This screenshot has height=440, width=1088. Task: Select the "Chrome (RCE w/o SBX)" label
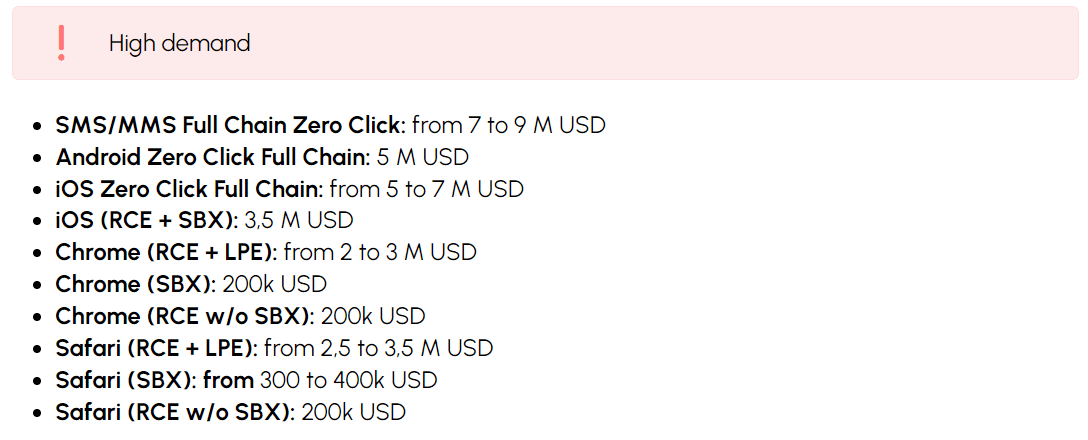[184, 316]
